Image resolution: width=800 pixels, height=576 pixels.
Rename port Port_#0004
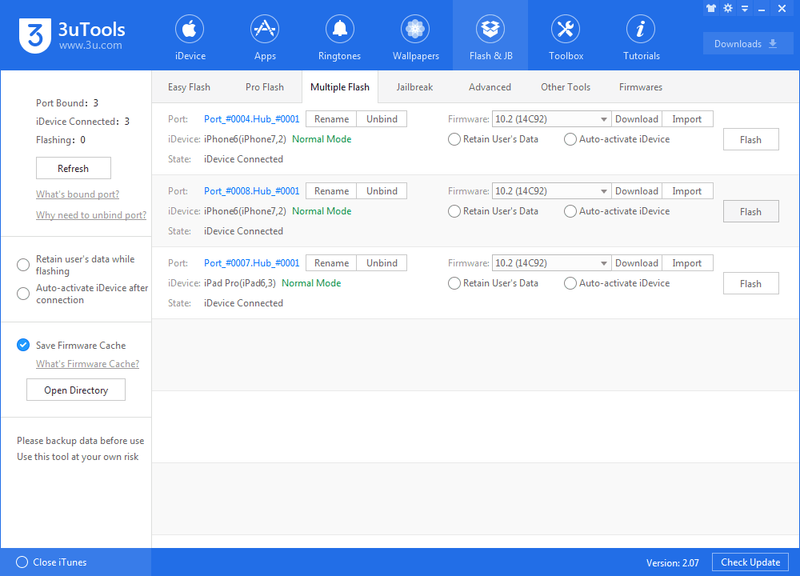(x=331, y=119)
